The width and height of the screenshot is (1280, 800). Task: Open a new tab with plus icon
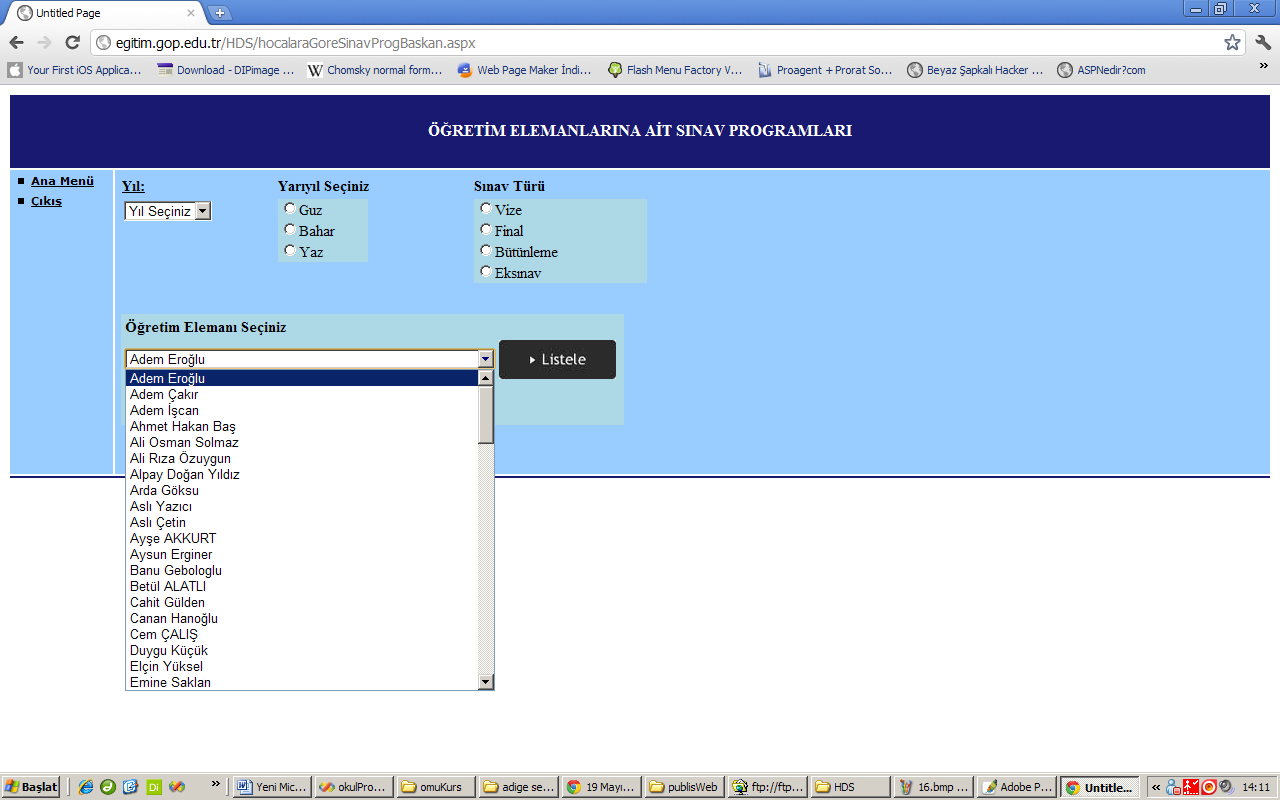(x=219, y=13)
